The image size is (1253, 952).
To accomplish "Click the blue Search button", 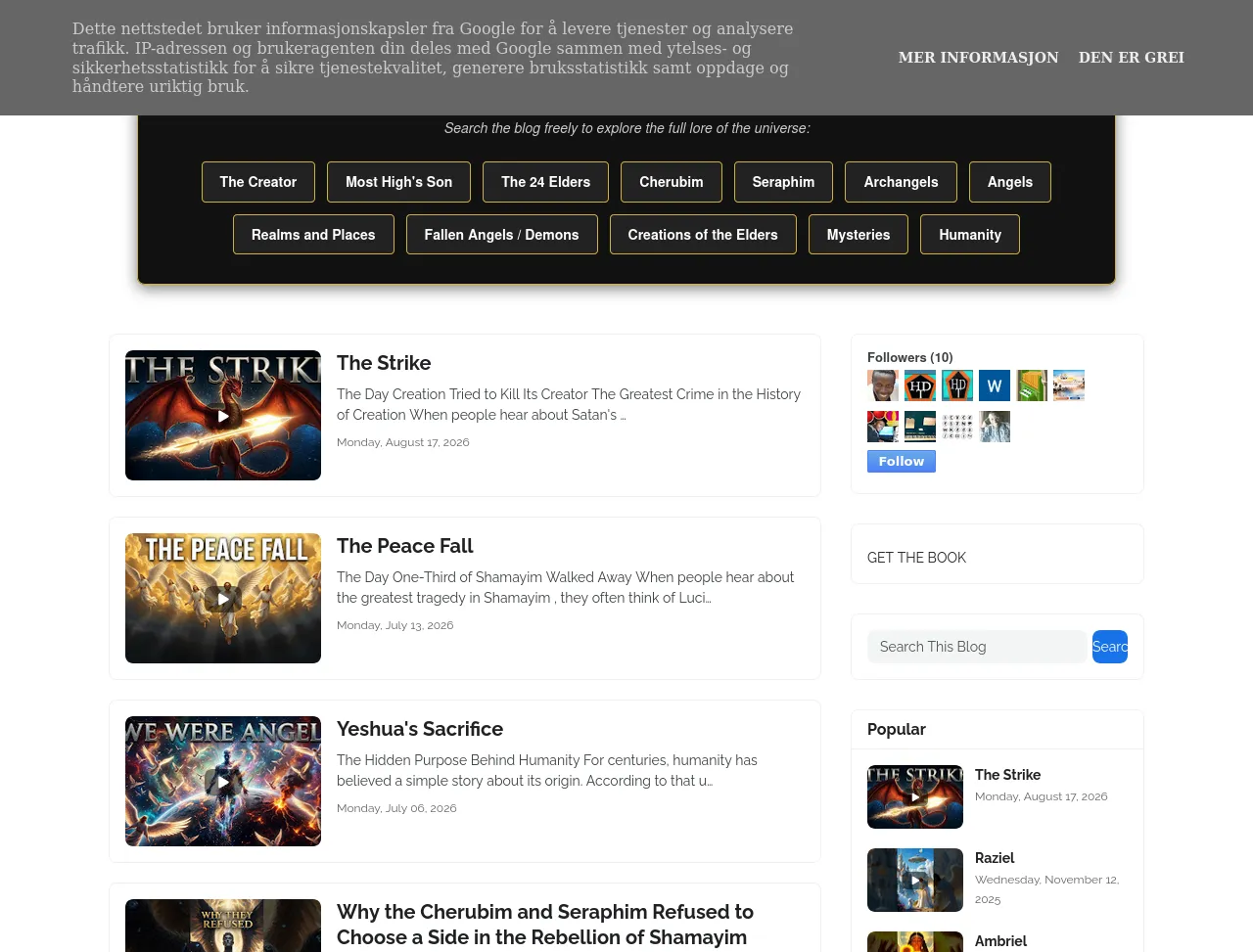I will point(1110,647).
